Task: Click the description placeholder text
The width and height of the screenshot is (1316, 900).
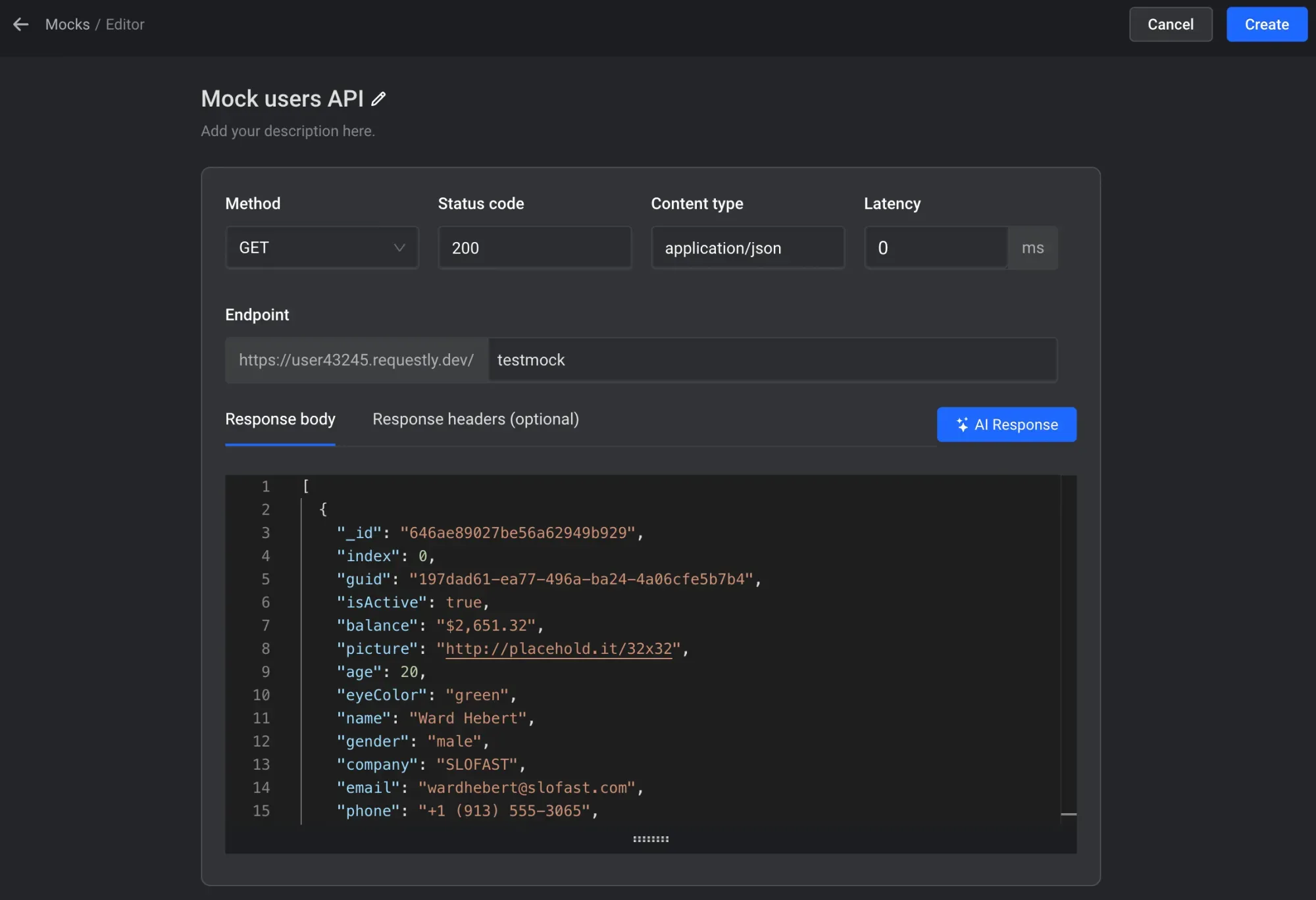Action: pos(288,131)
